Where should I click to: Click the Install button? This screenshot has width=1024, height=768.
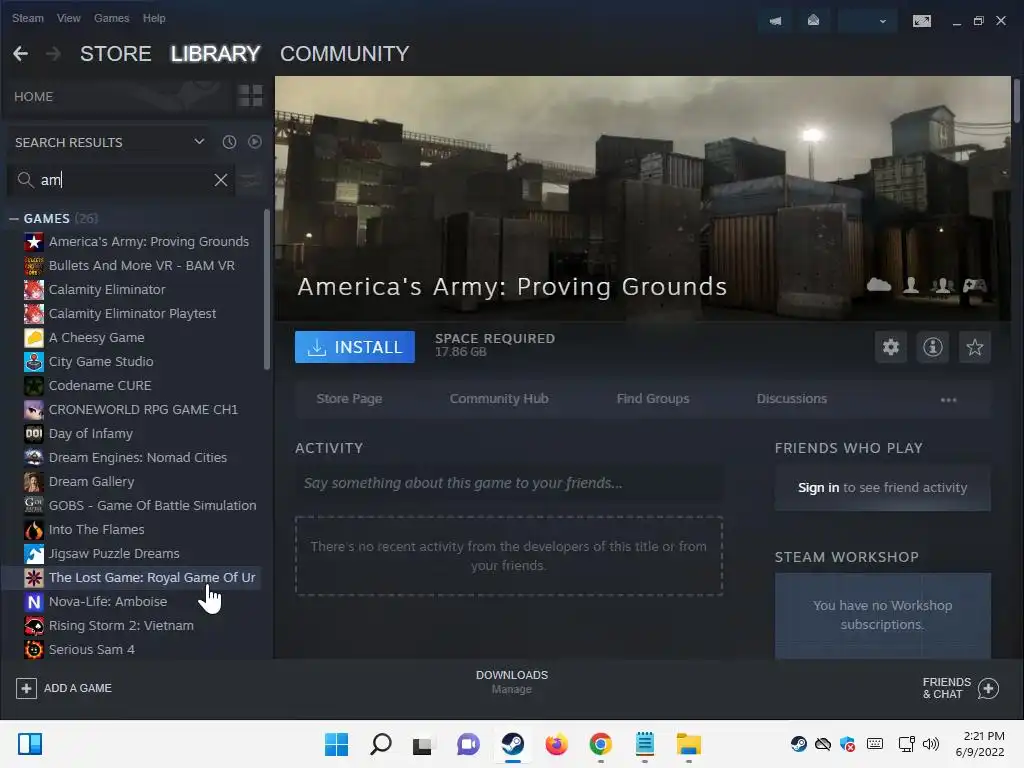[x=355, y=347]
